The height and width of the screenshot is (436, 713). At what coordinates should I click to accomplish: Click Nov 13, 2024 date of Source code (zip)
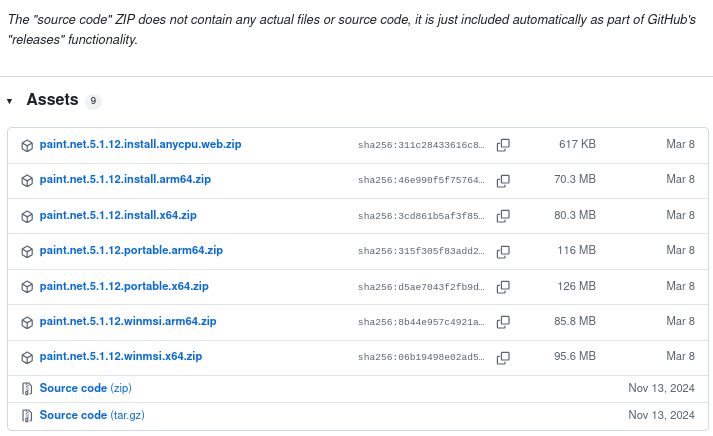tap(662, 388)
